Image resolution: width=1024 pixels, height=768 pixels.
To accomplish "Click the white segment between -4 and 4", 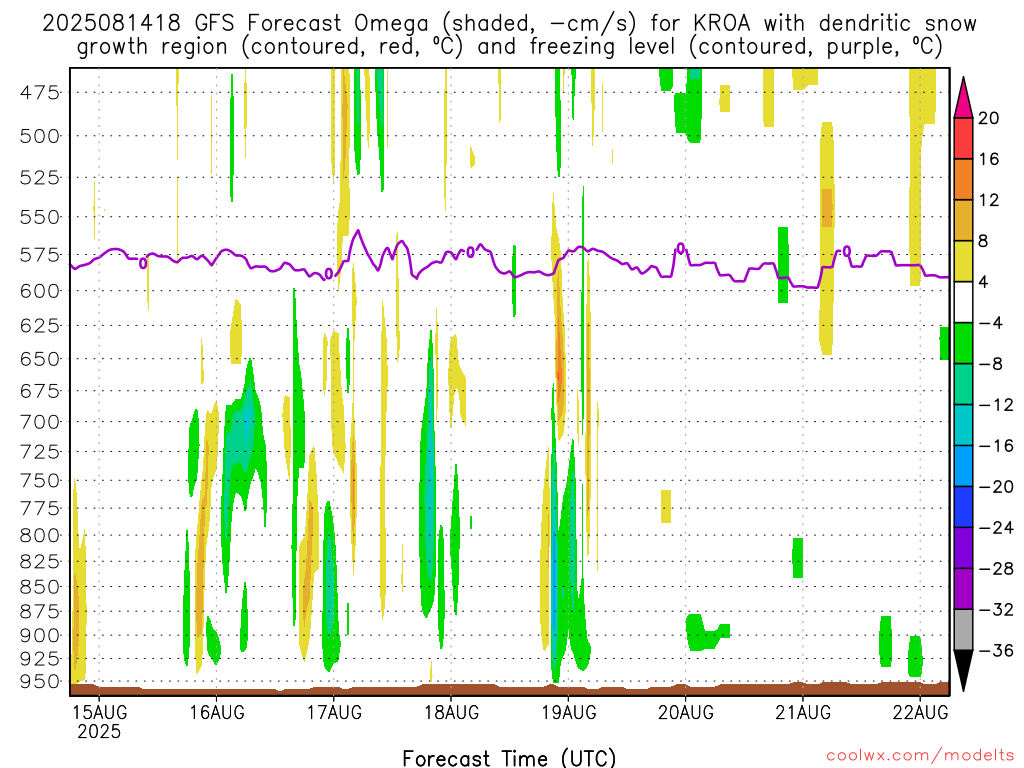I will pyautogui.click(x=963, y=302).
